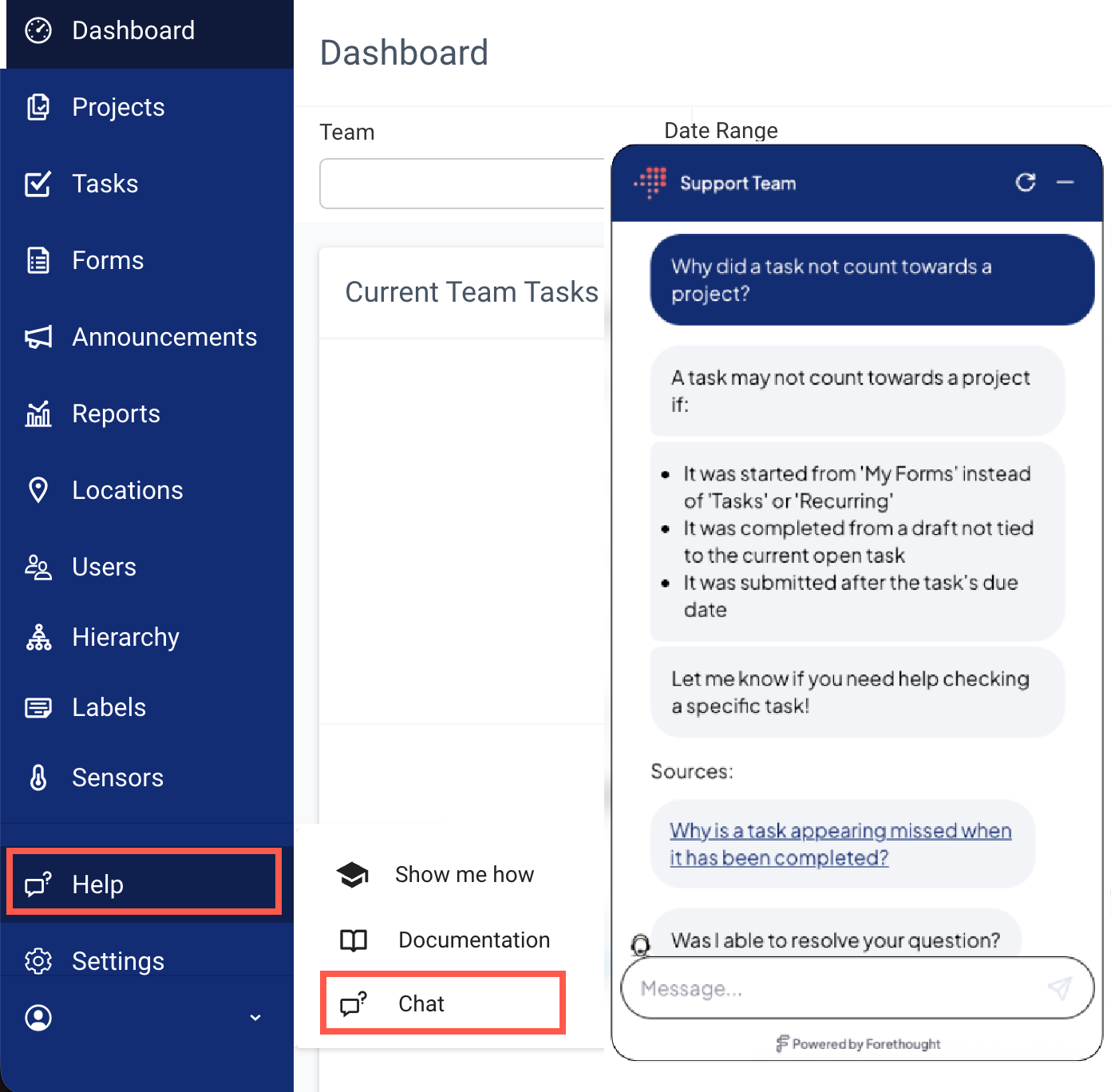The image size is (1111, 1092).
Task: Click the user profile avatar icon
Action: [38, 1018]
